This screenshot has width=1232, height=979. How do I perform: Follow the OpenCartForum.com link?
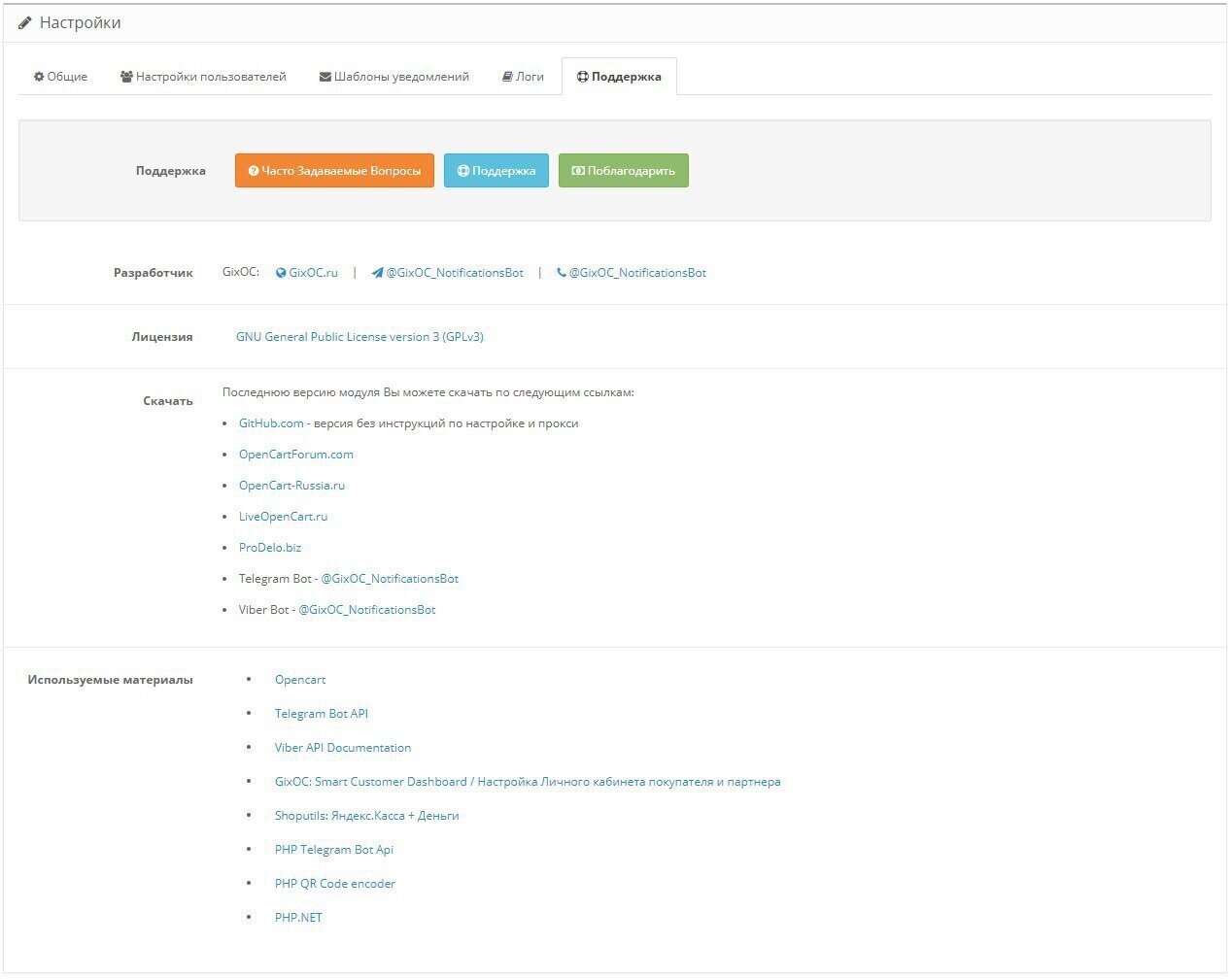tap(296, 455)
